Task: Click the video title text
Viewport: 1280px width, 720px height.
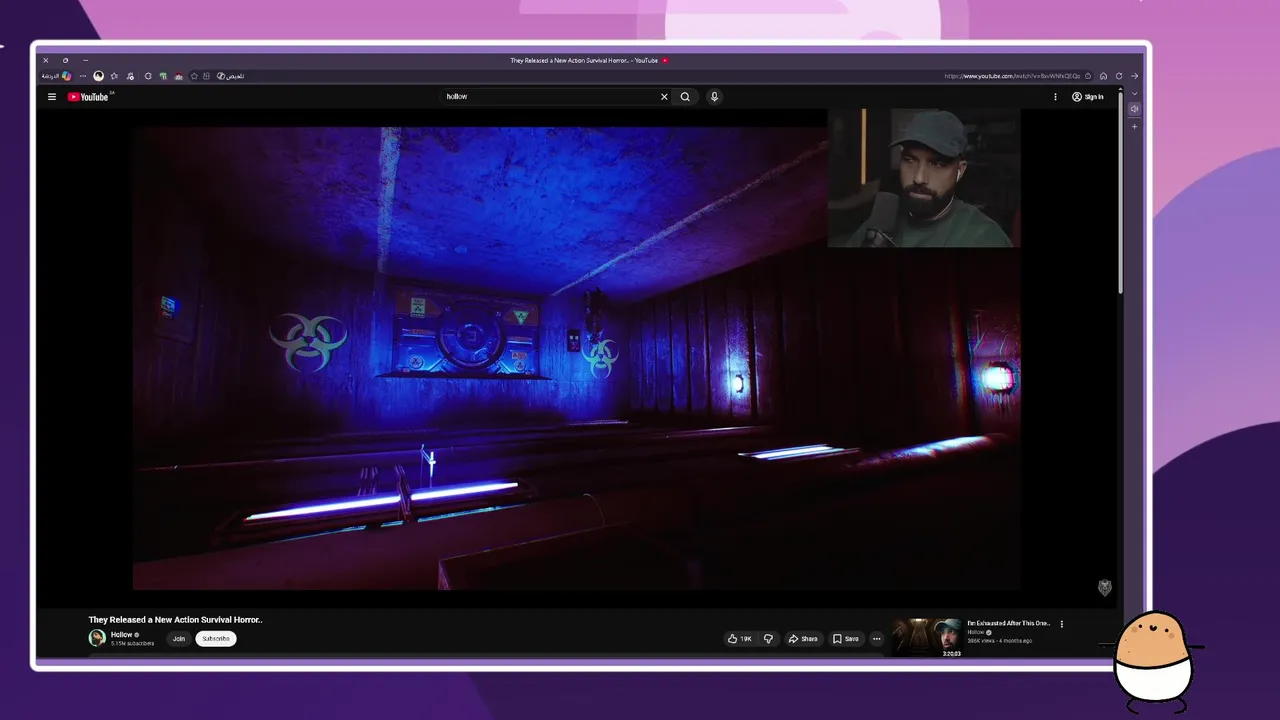Action: tap(175, 620)
